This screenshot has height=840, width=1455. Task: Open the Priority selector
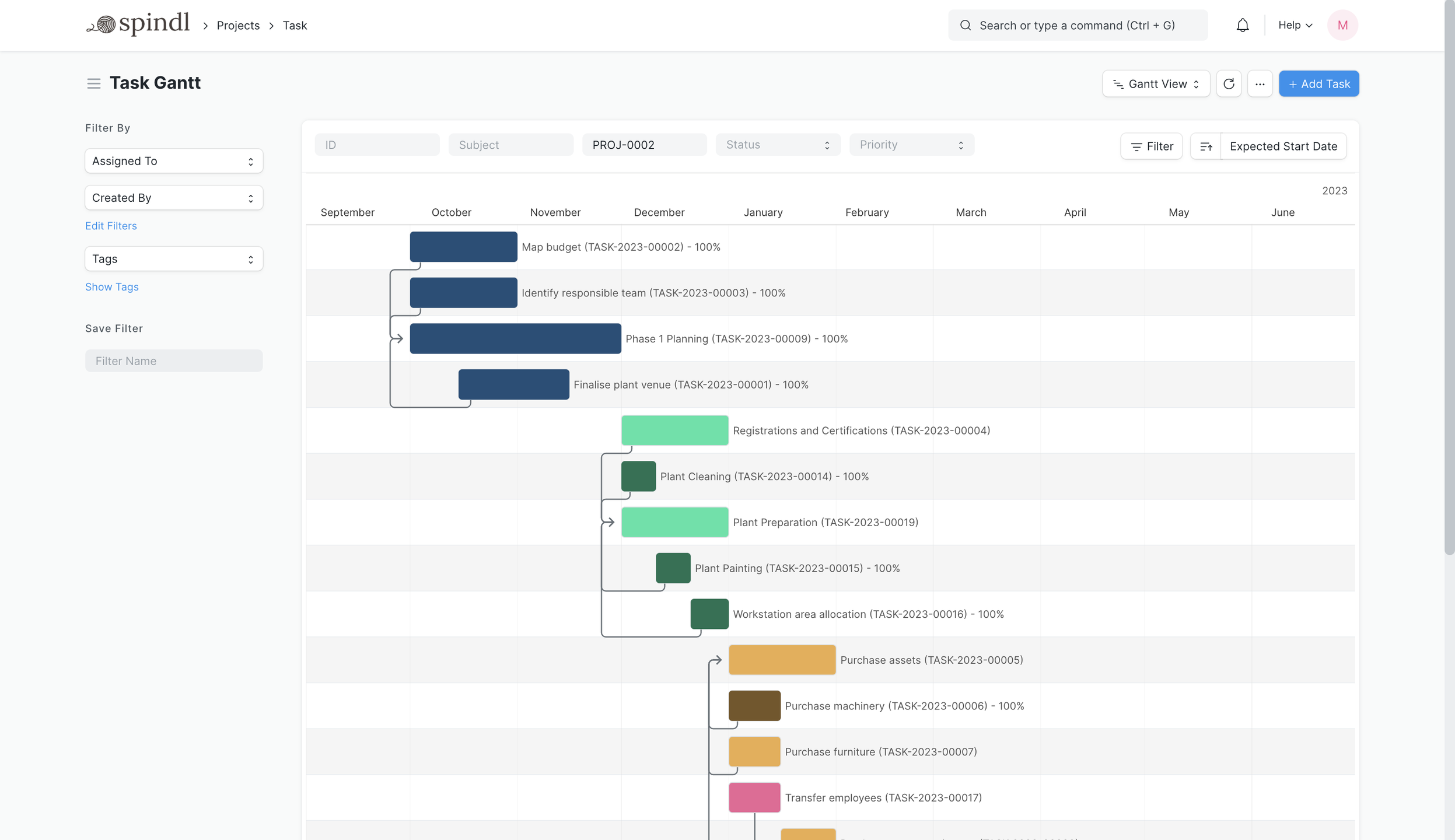911,144
